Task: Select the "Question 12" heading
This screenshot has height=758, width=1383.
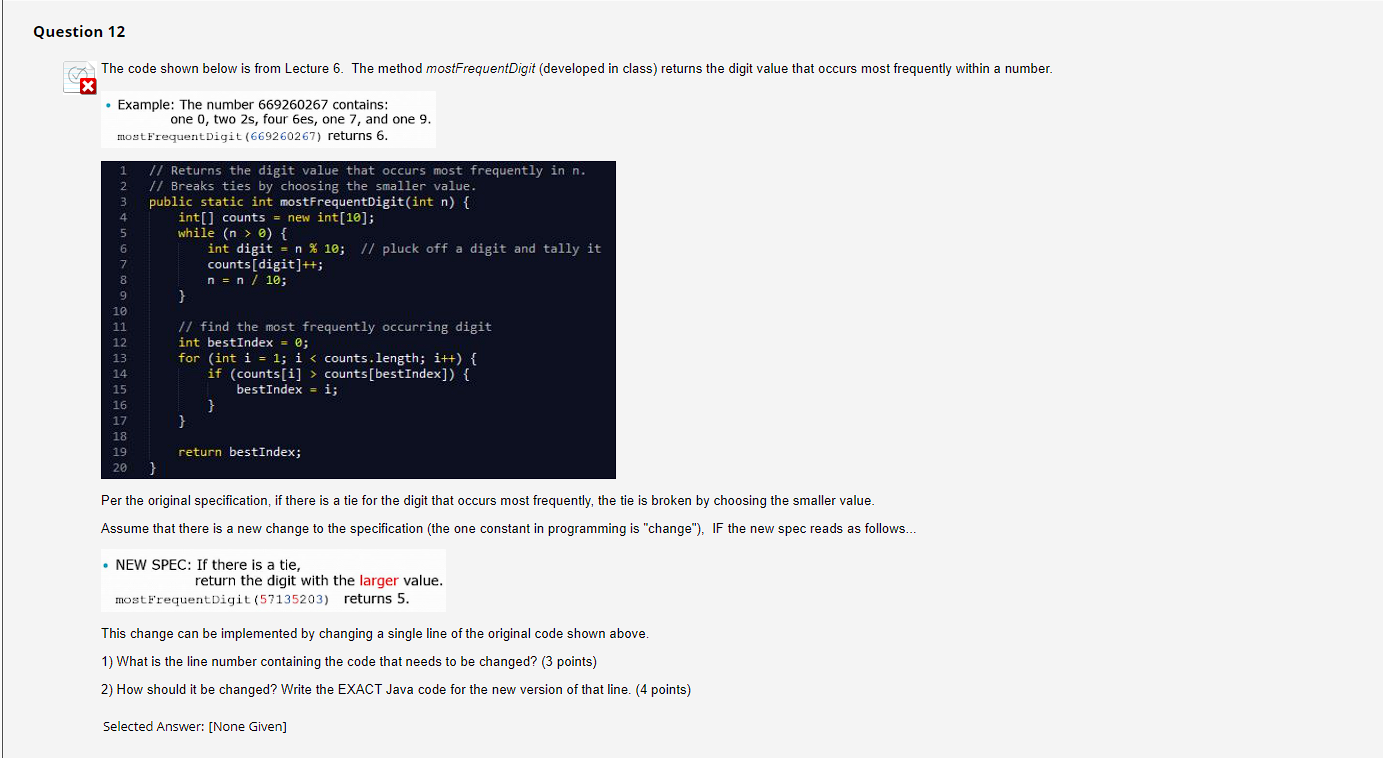Action: coord(80,32)
